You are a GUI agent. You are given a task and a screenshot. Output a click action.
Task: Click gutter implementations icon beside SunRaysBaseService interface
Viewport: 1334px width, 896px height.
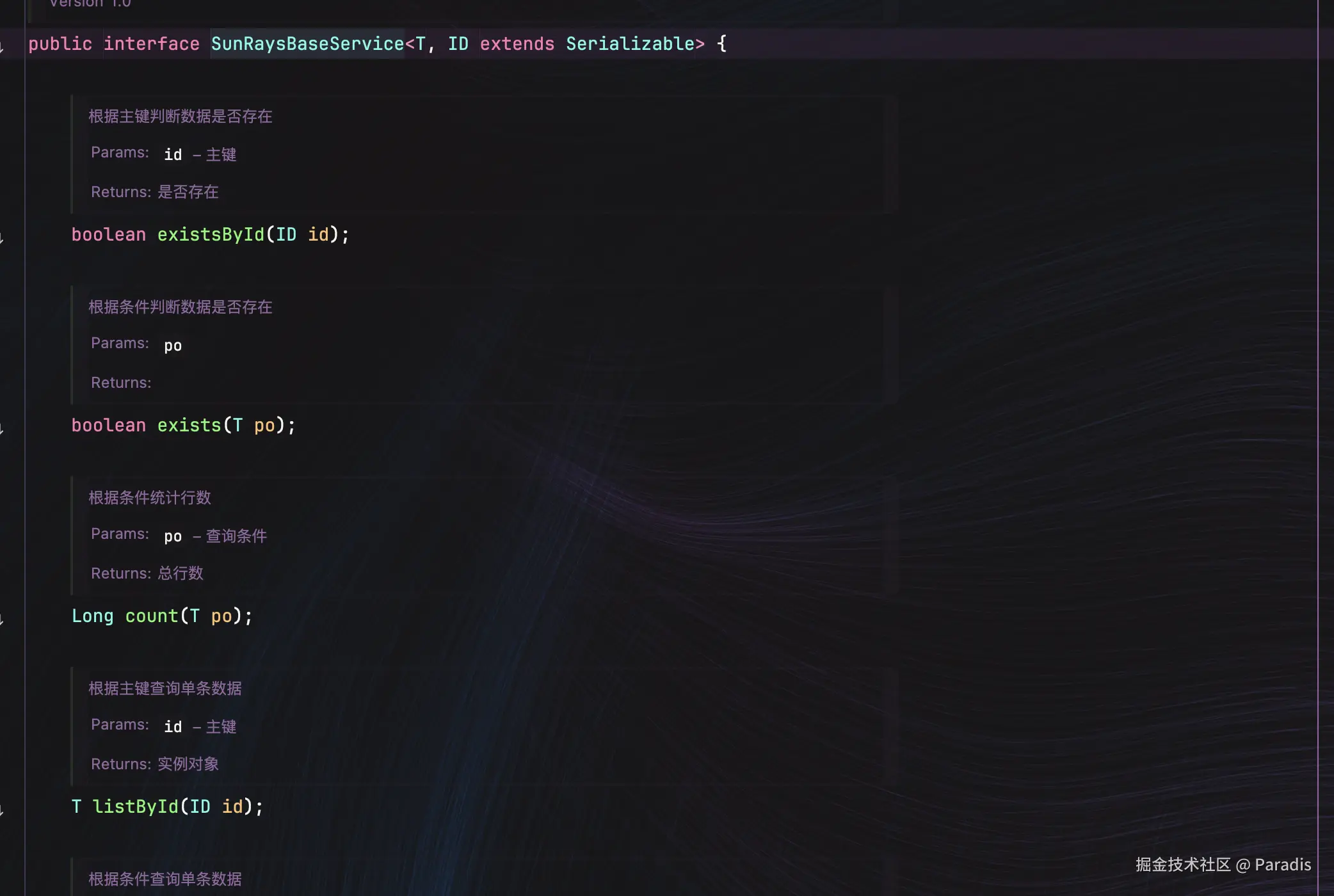(3, 46)
